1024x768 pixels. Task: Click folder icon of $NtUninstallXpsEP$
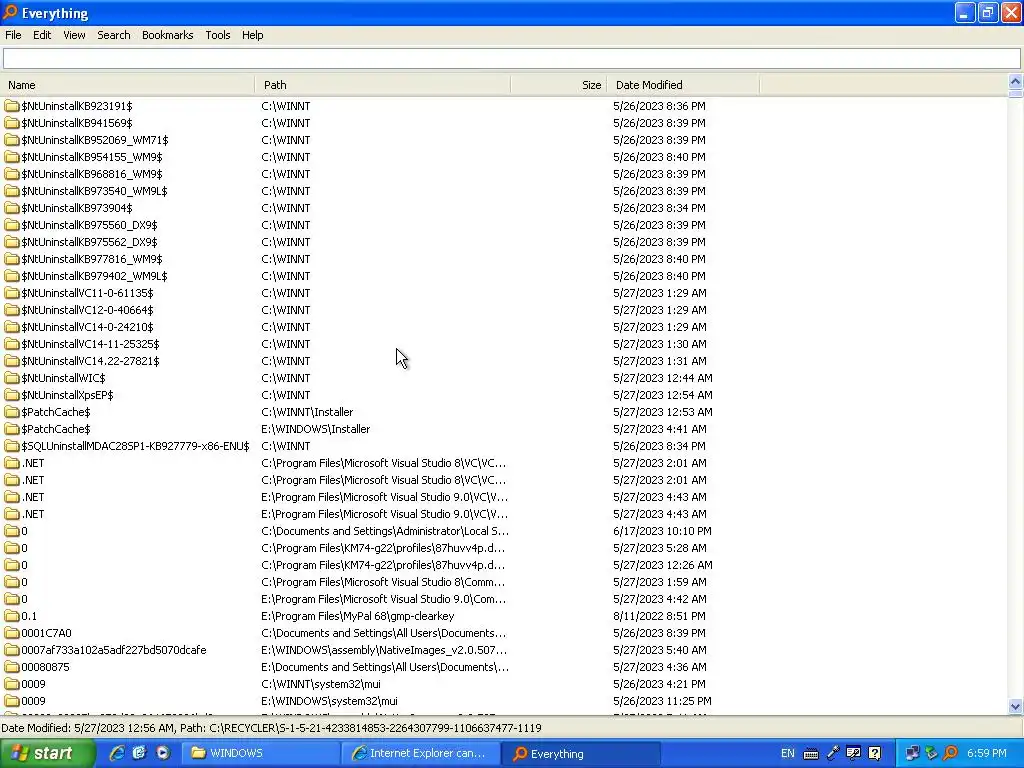pyautogui.click(x=12, y=394)
